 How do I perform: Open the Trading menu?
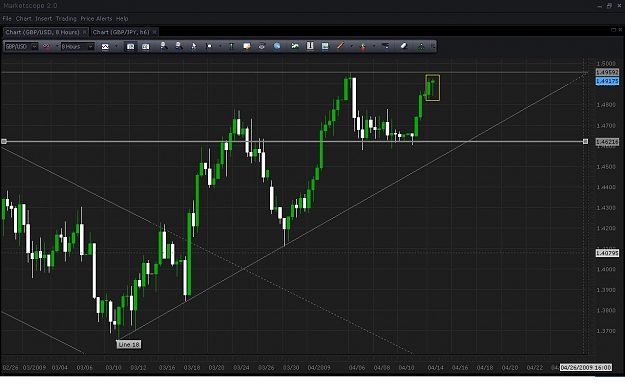[66, 18]
